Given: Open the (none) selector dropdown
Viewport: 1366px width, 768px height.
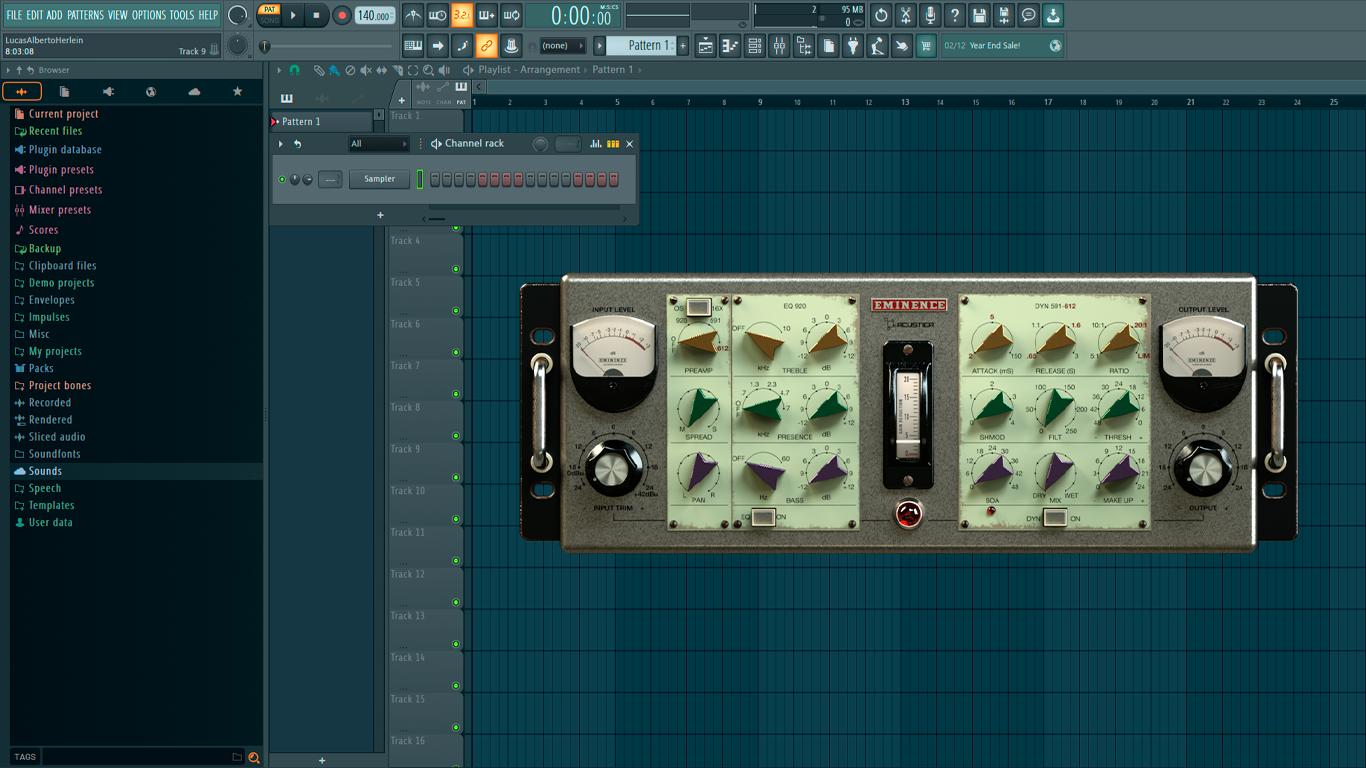Looking at the screenshot, I should pyautogui.click(x=563, y=45).
